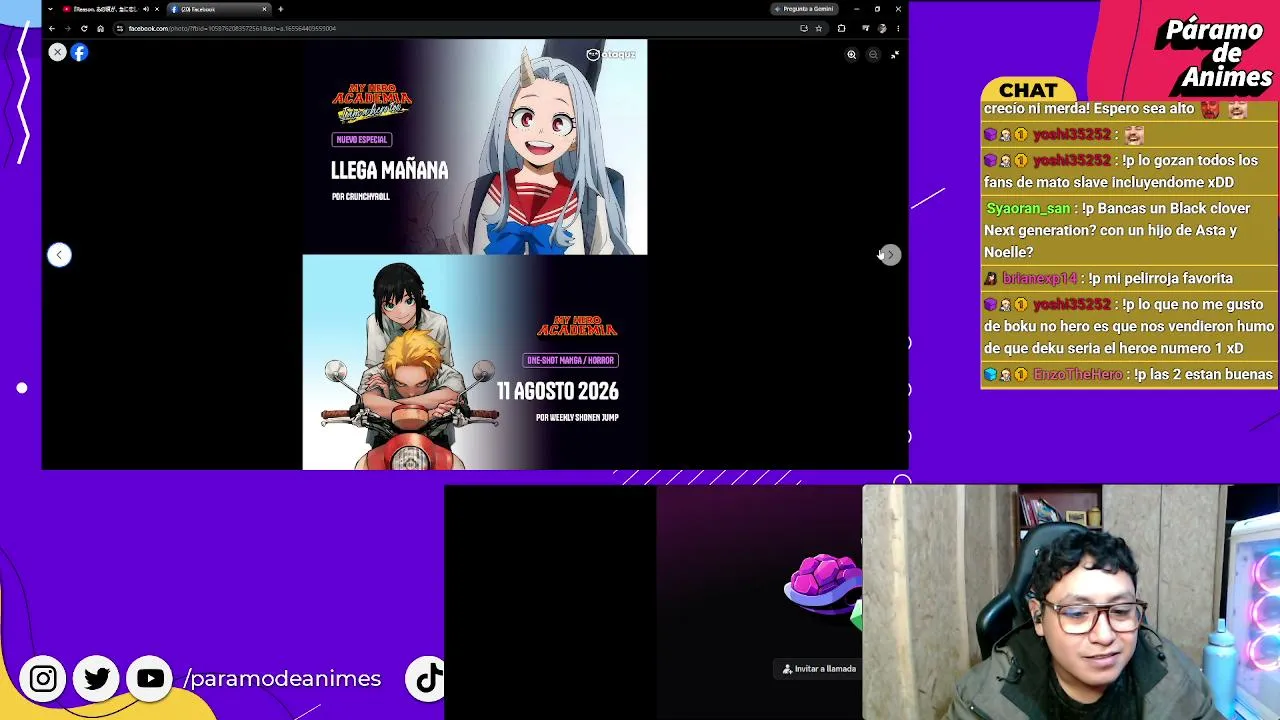
Task: Minimize the browser window
Action: coord(856,9)
